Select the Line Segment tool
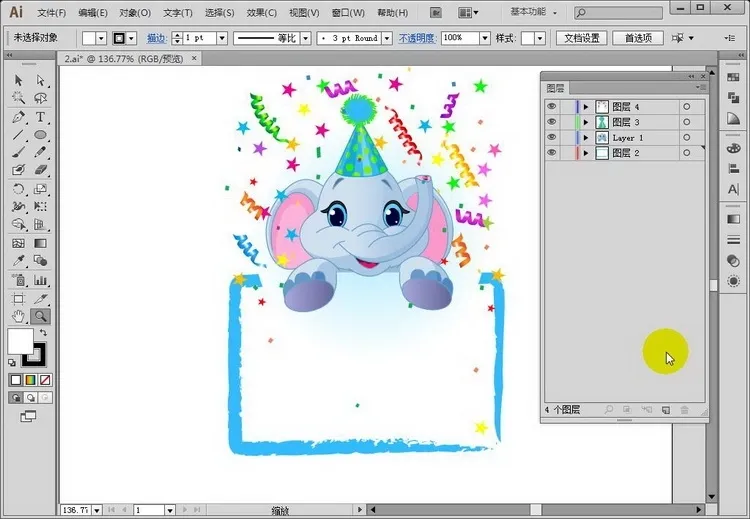The width and height of the screenshot is (750, 519). [x=18, y=135]
